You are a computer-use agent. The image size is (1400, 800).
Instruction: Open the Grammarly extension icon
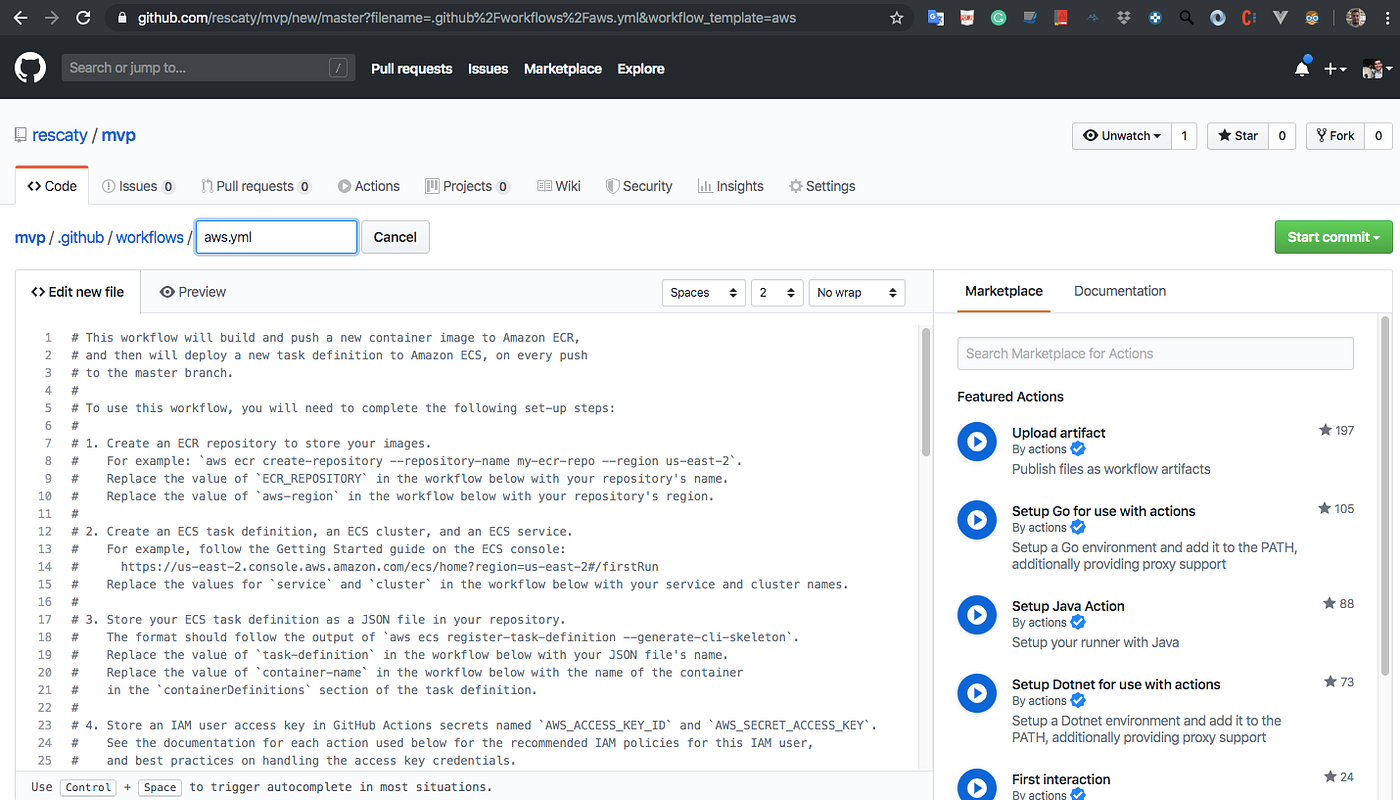pyautogui.click(x=998, y=17)
